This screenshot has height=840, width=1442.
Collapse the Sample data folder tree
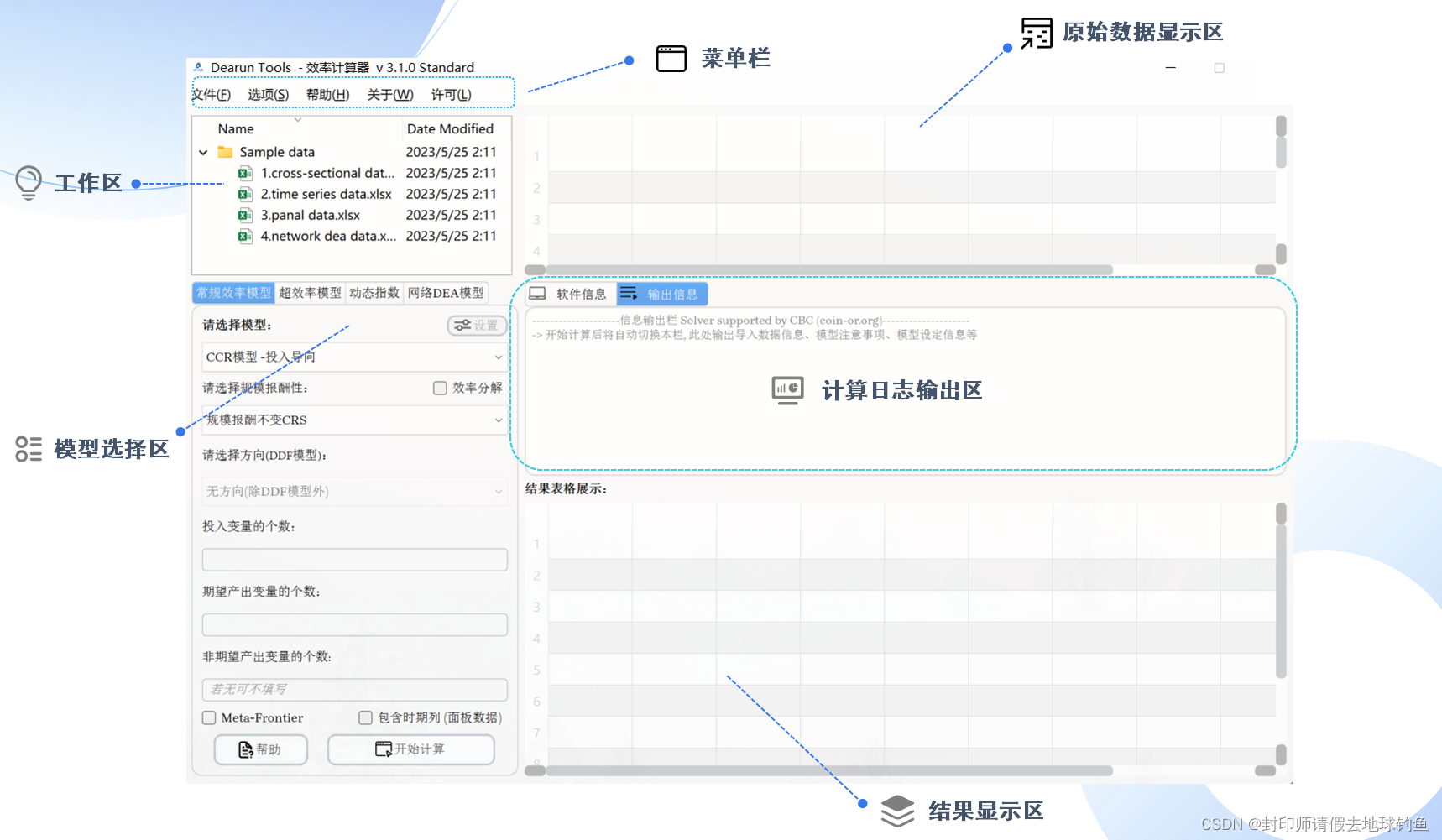(203, 152)
